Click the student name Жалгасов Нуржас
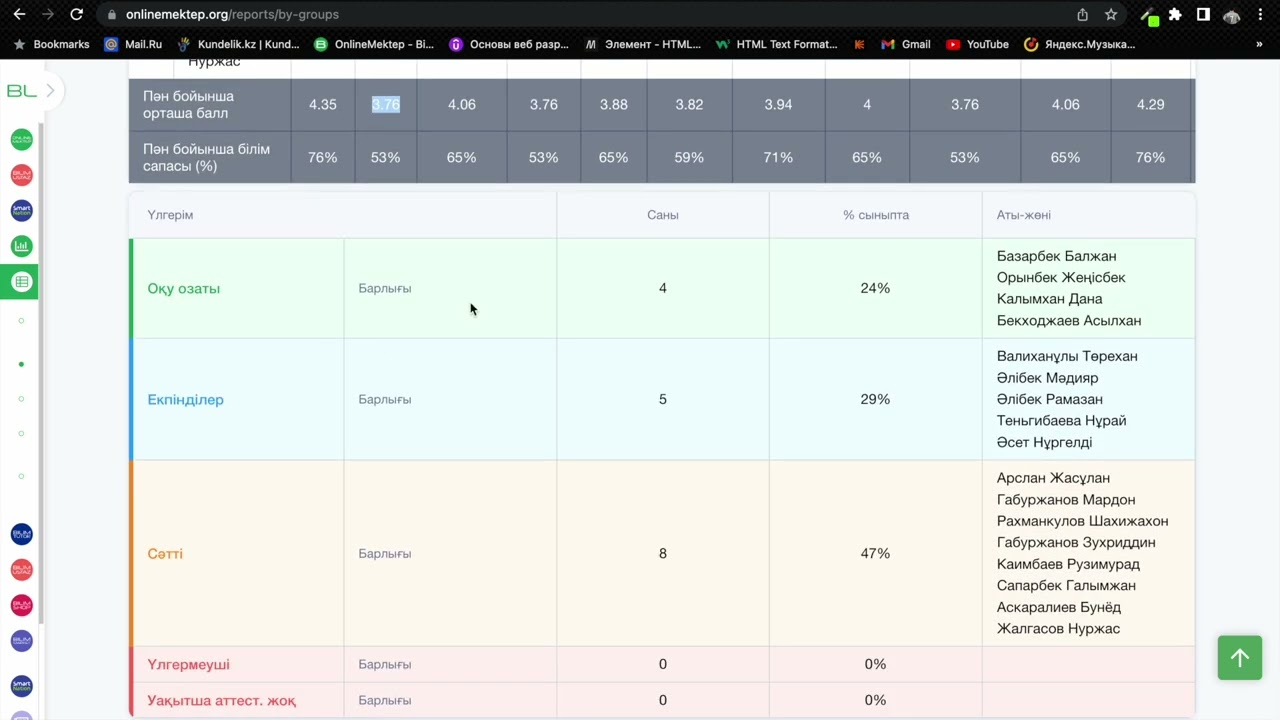Viewport: 1280px width, 720px height. [1058, 628]
